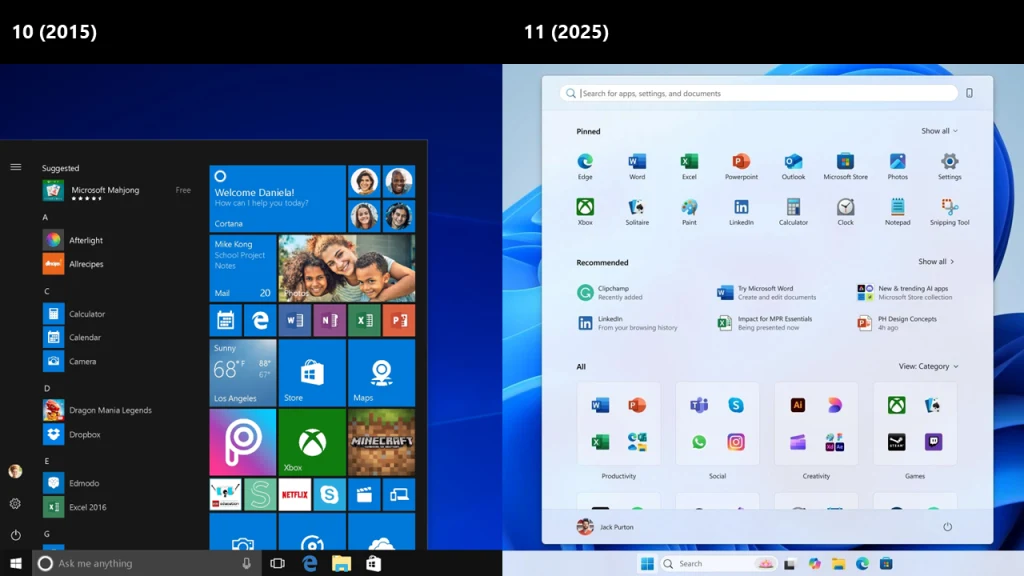Open 'Impact for MPR Essentials' recommended file
The height and width of the screenshot is (576, 1024).
(765, 323)
